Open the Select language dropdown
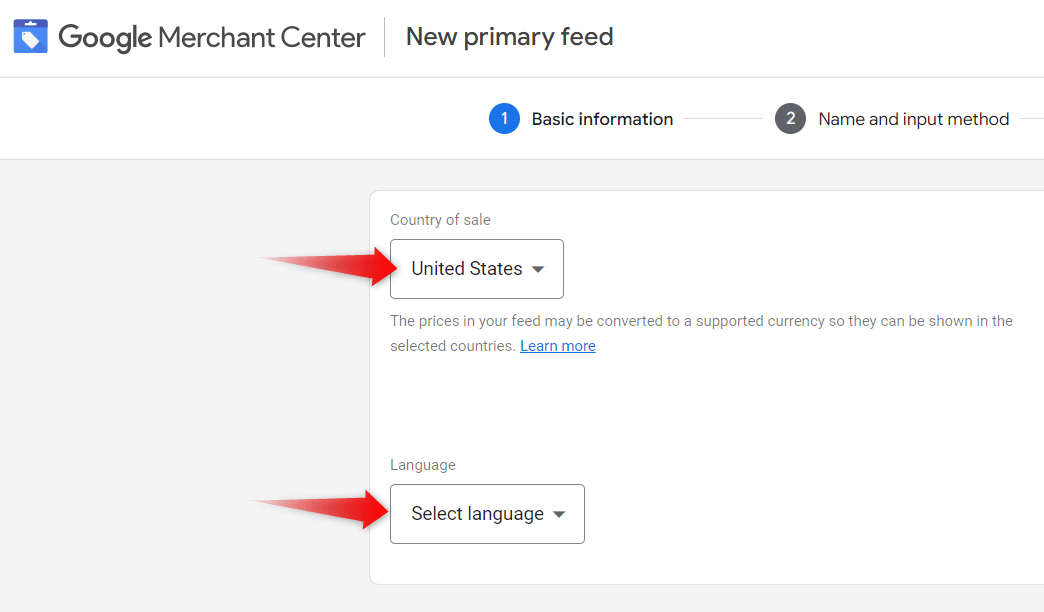1044x612 pixels. click(487, 514)
